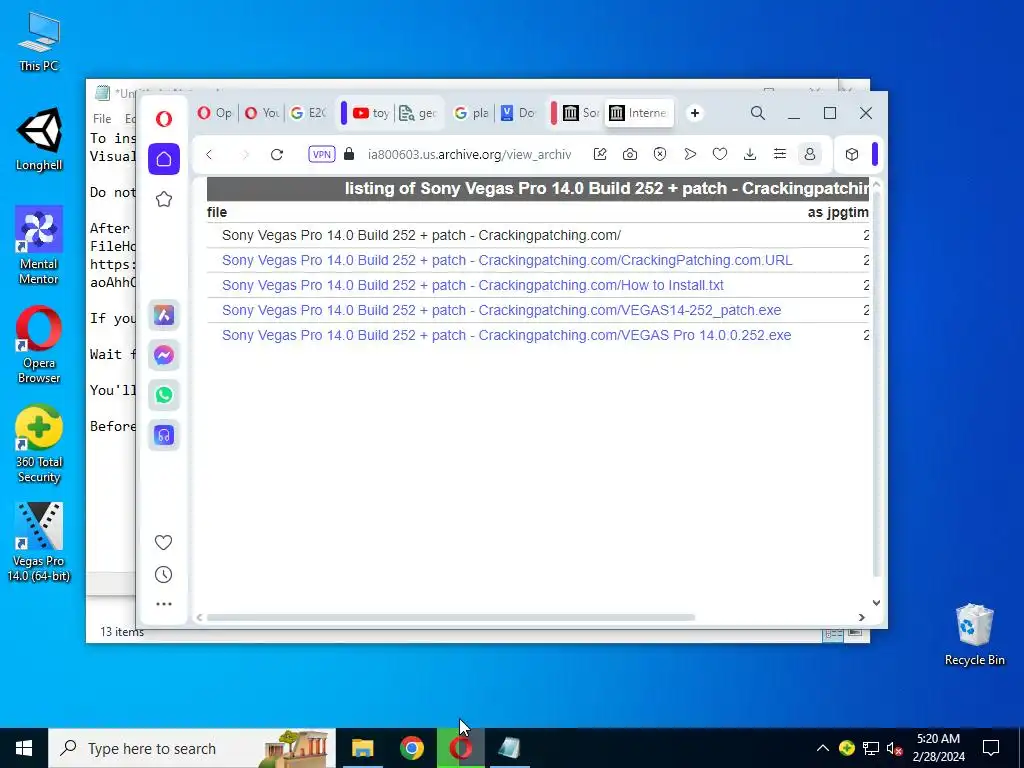Open the downloads toolbar icon
This screenshot has width=1024, height=768.
[x=750, y=154]
